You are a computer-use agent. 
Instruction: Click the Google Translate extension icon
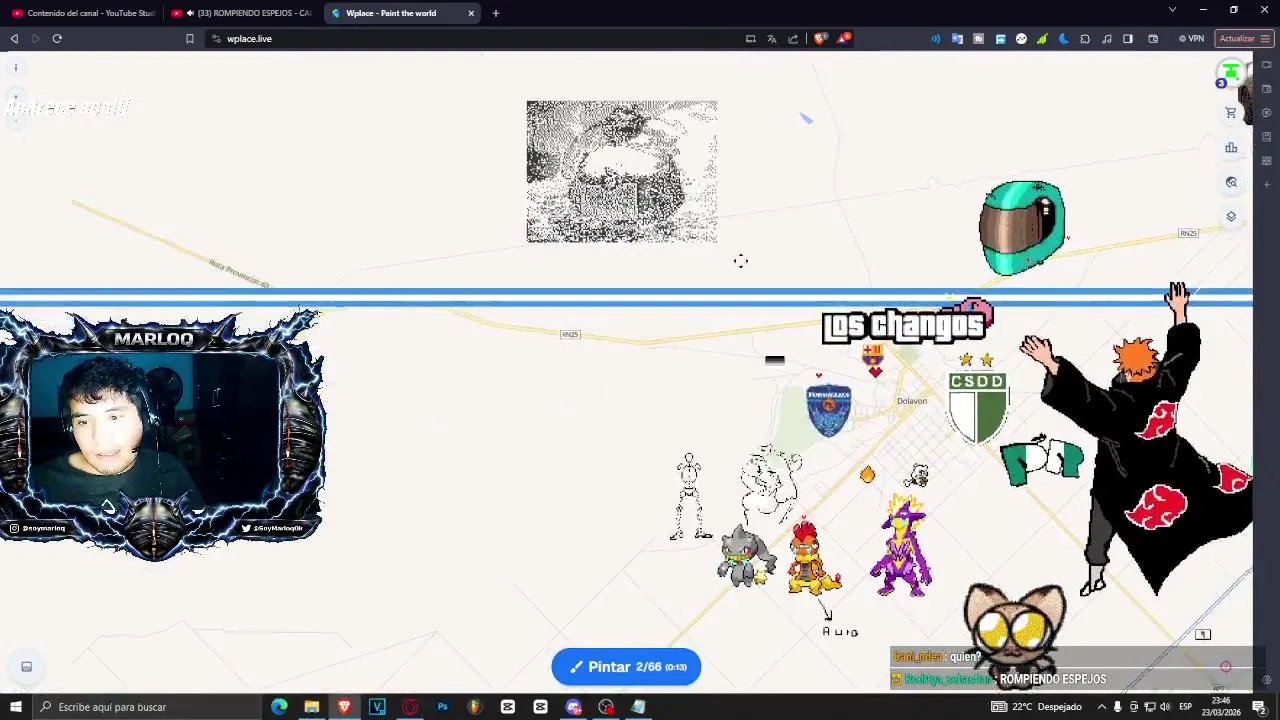[x=957, y=39]
